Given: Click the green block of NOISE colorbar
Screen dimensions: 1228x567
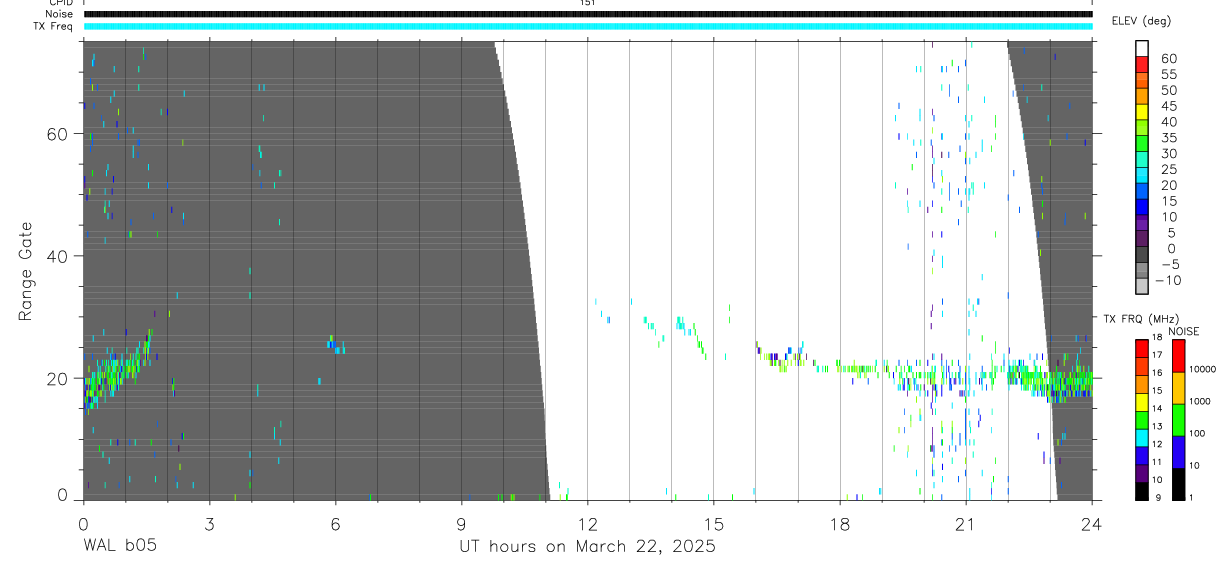Looking at the screenshot, I should (1176, 419).
